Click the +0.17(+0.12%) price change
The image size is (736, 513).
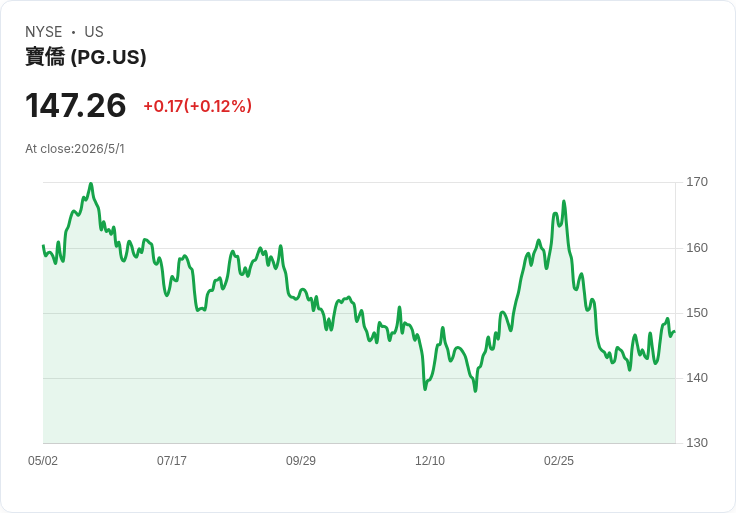coord(197,106)
